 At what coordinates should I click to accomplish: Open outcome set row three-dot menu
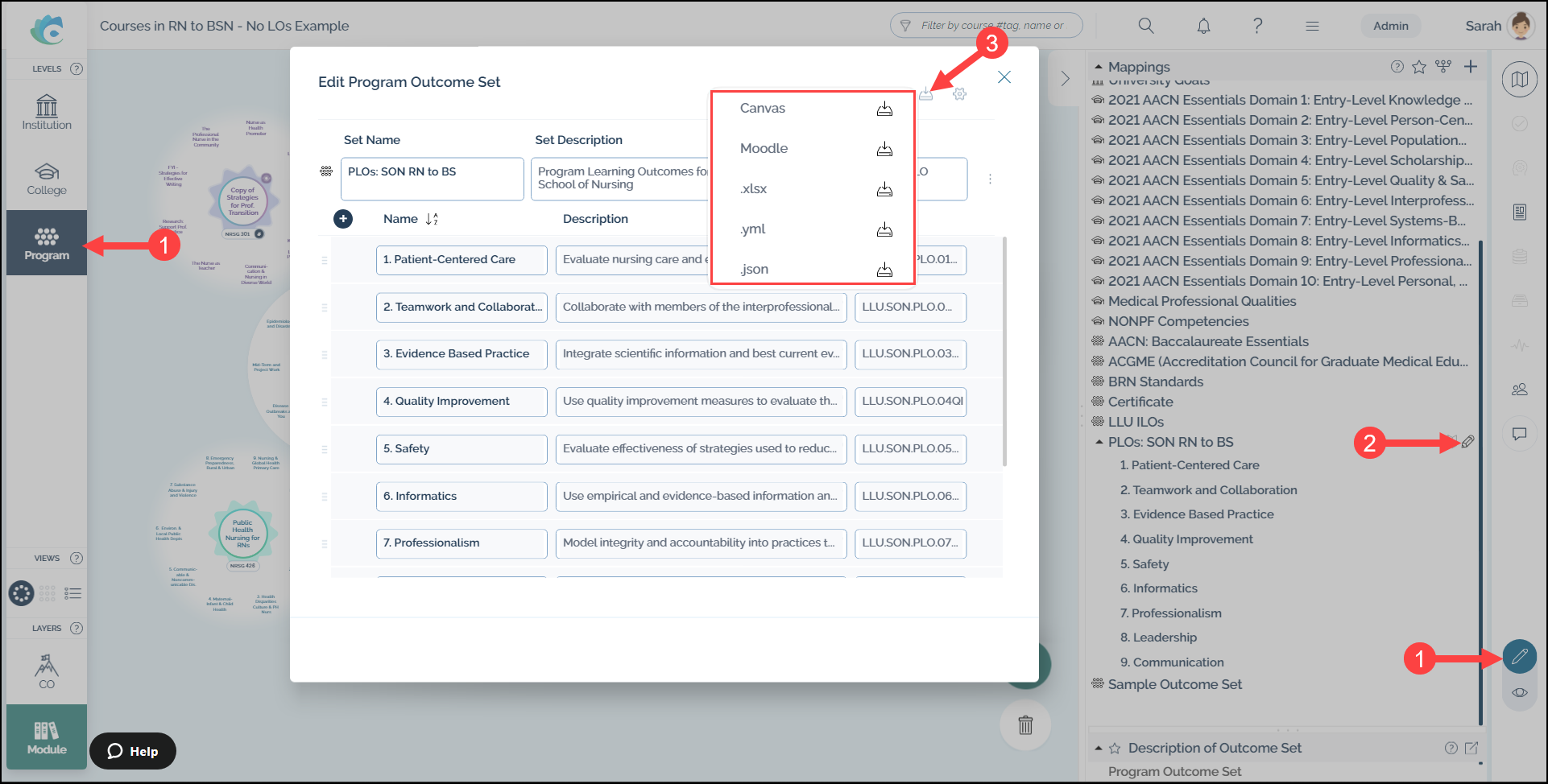(990, 179)
